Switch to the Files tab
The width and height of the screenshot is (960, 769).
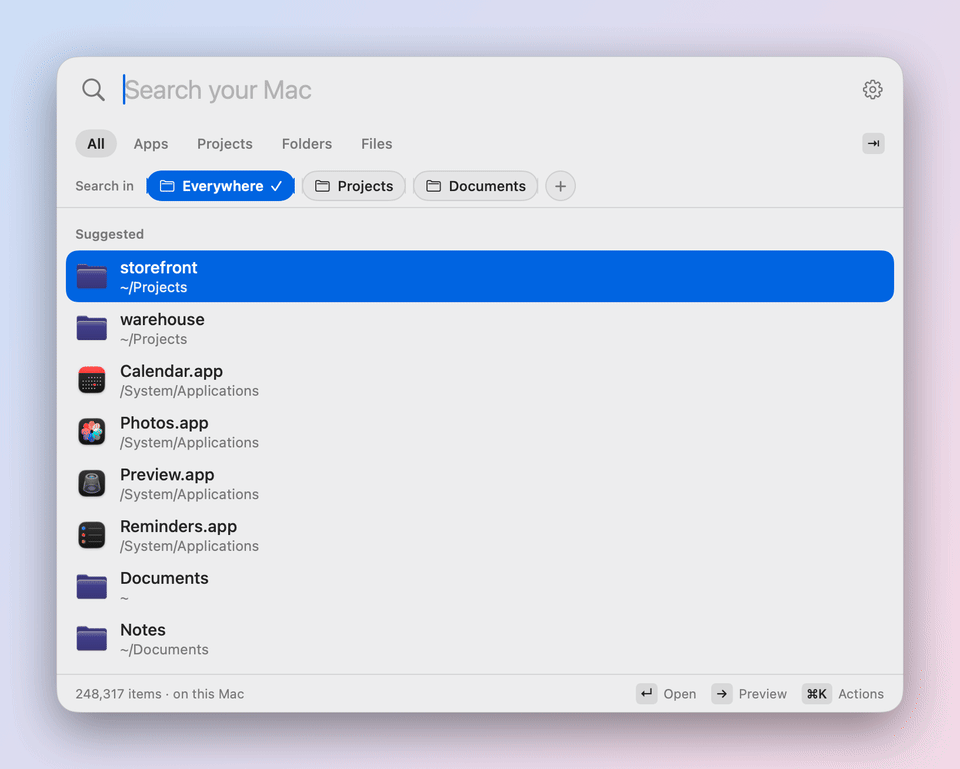point(377,144)
